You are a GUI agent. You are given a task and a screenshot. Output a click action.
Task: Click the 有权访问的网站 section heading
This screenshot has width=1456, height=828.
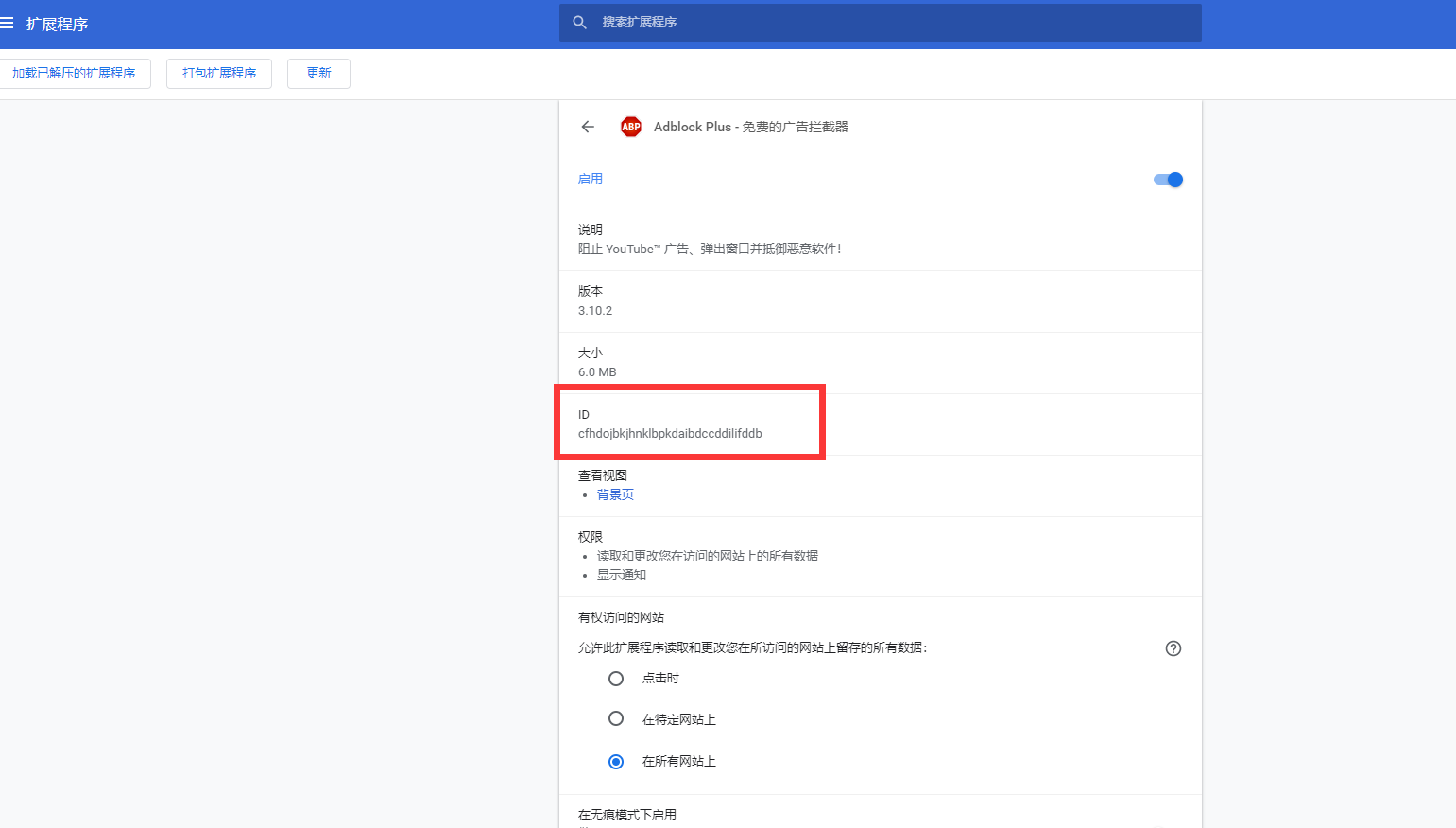point(622,617)
